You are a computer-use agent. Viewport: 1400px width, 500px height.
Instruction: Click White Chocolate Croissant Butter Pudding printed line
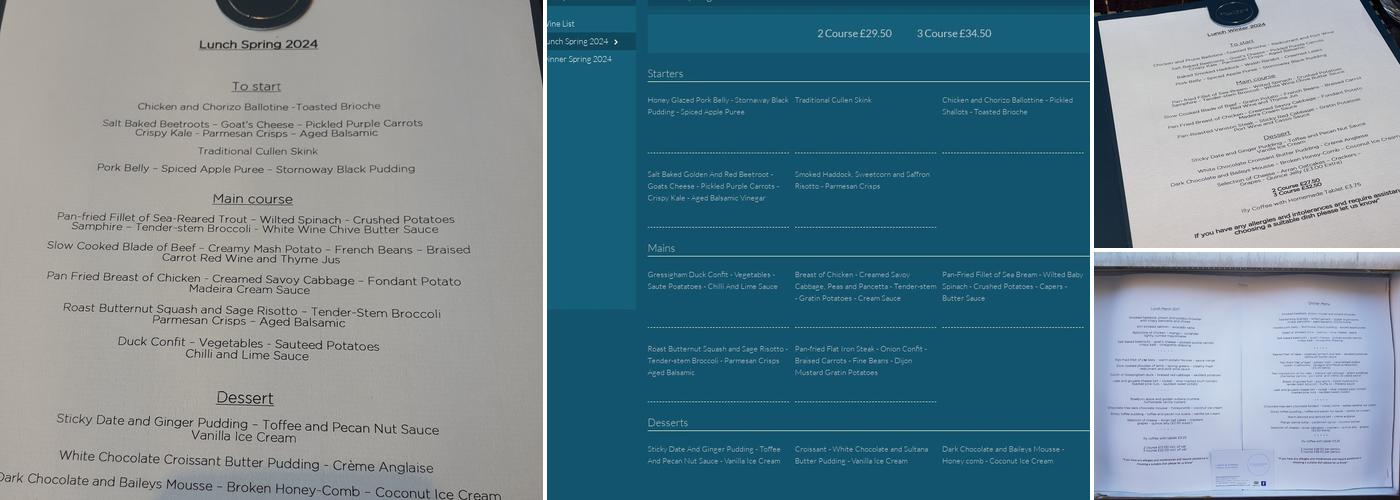pyautogui.click(x=246, y=461)
